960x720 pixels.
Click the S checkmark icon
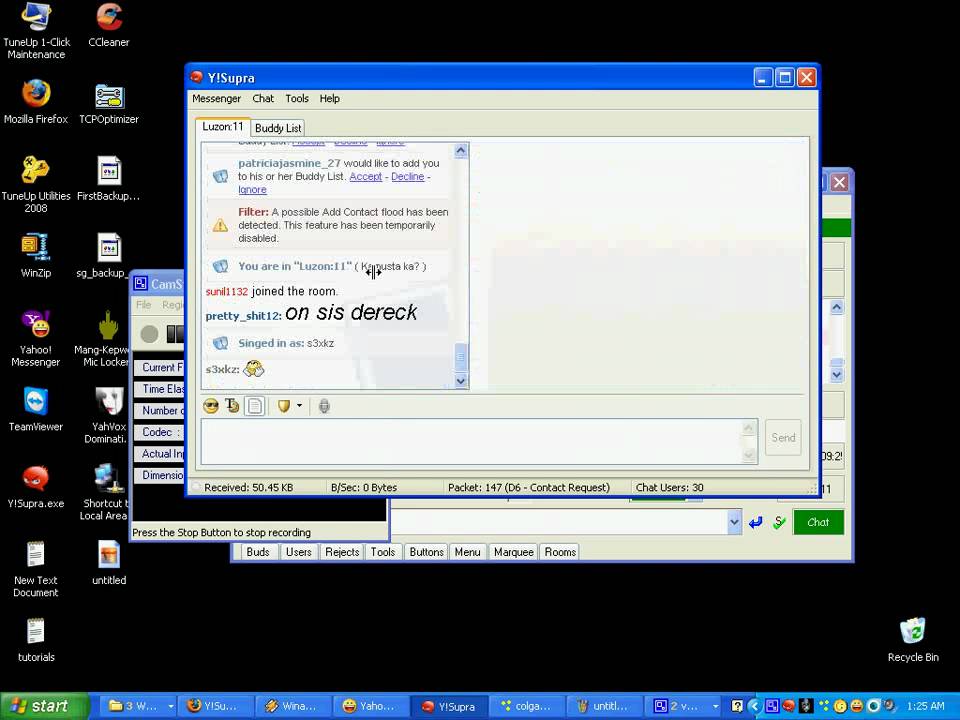(779, 522)
